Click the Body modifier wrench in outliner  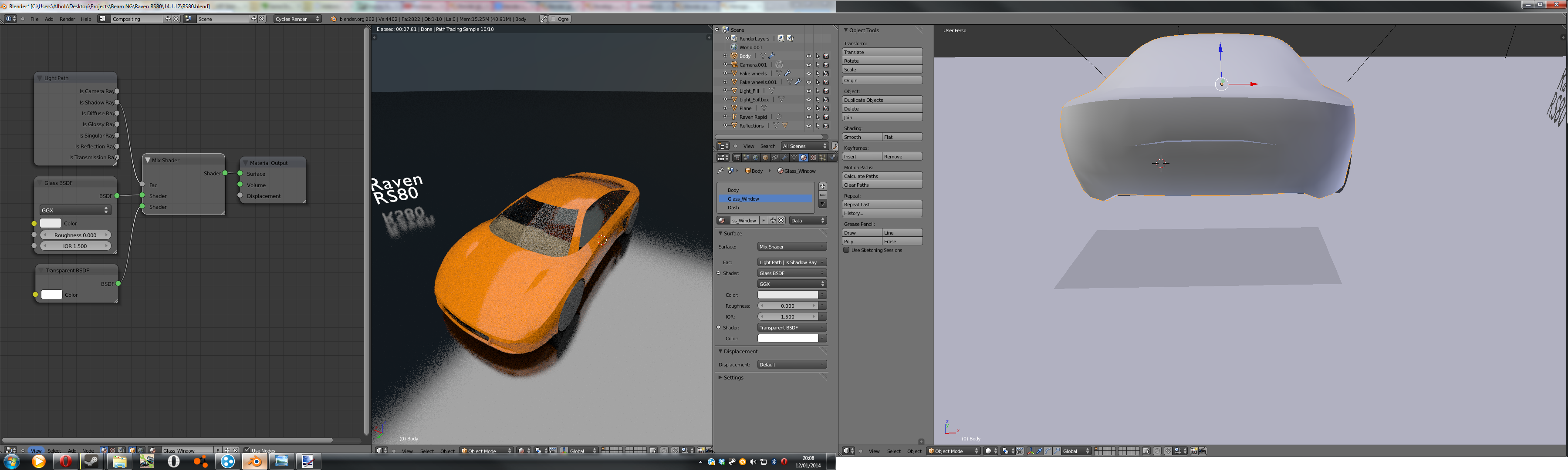tap(772, 55)
